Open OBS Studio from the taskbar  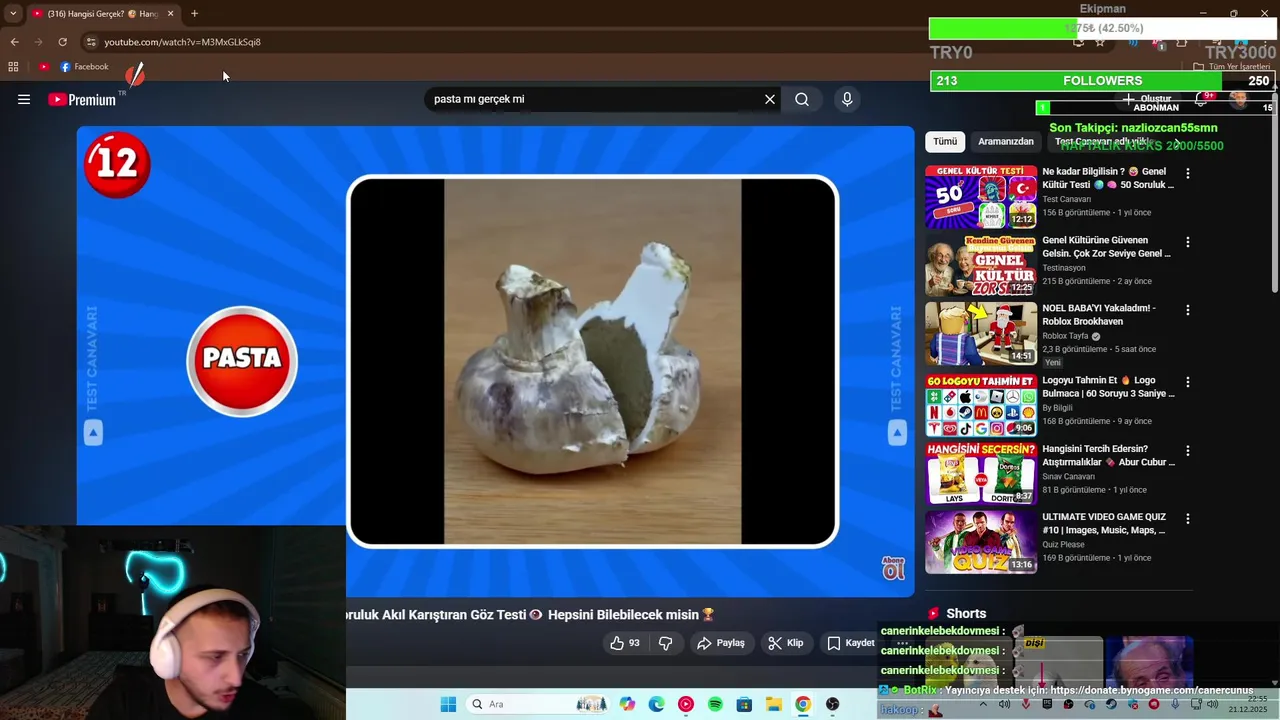pos(832,704)
